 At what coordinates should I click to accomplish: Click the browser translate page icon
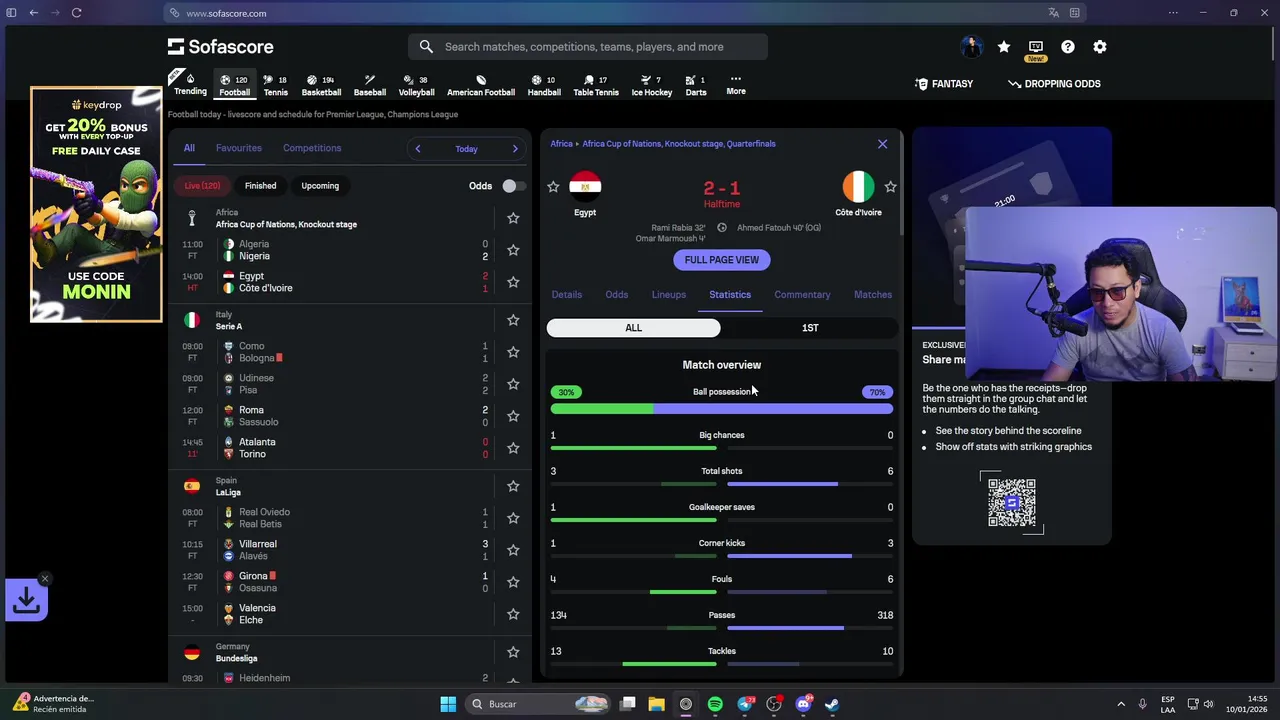(1053, 13)
